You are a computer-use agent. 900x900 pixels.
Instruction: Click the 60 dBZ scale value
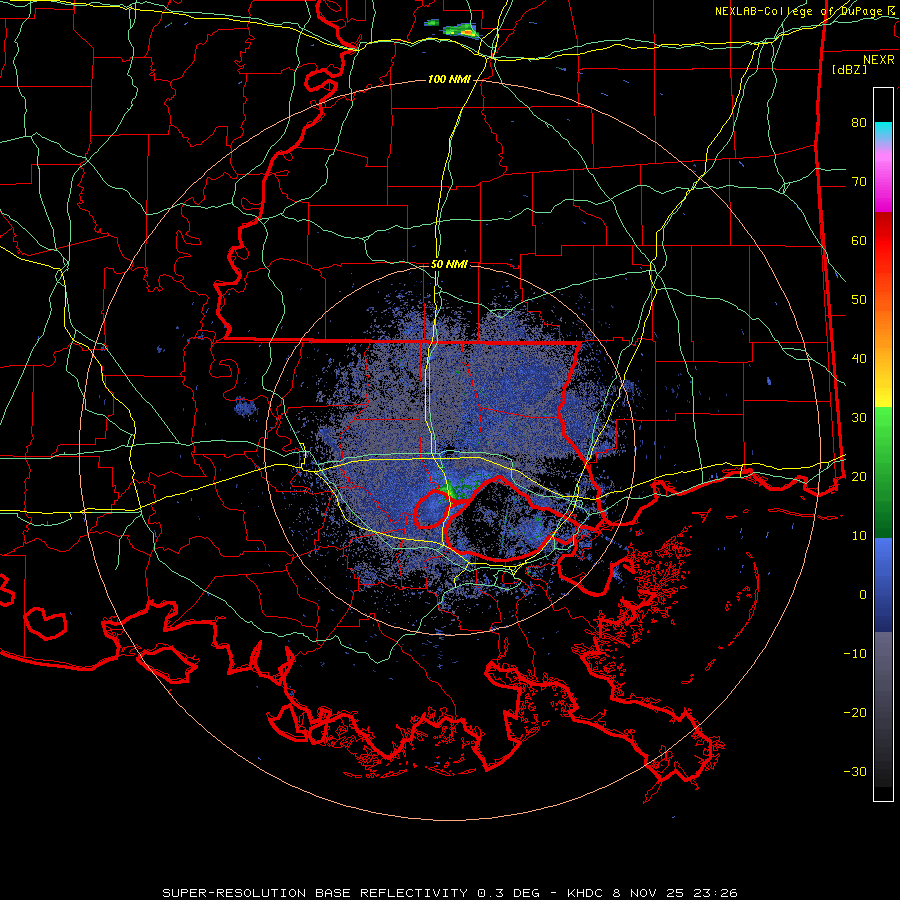pos(859,240)
